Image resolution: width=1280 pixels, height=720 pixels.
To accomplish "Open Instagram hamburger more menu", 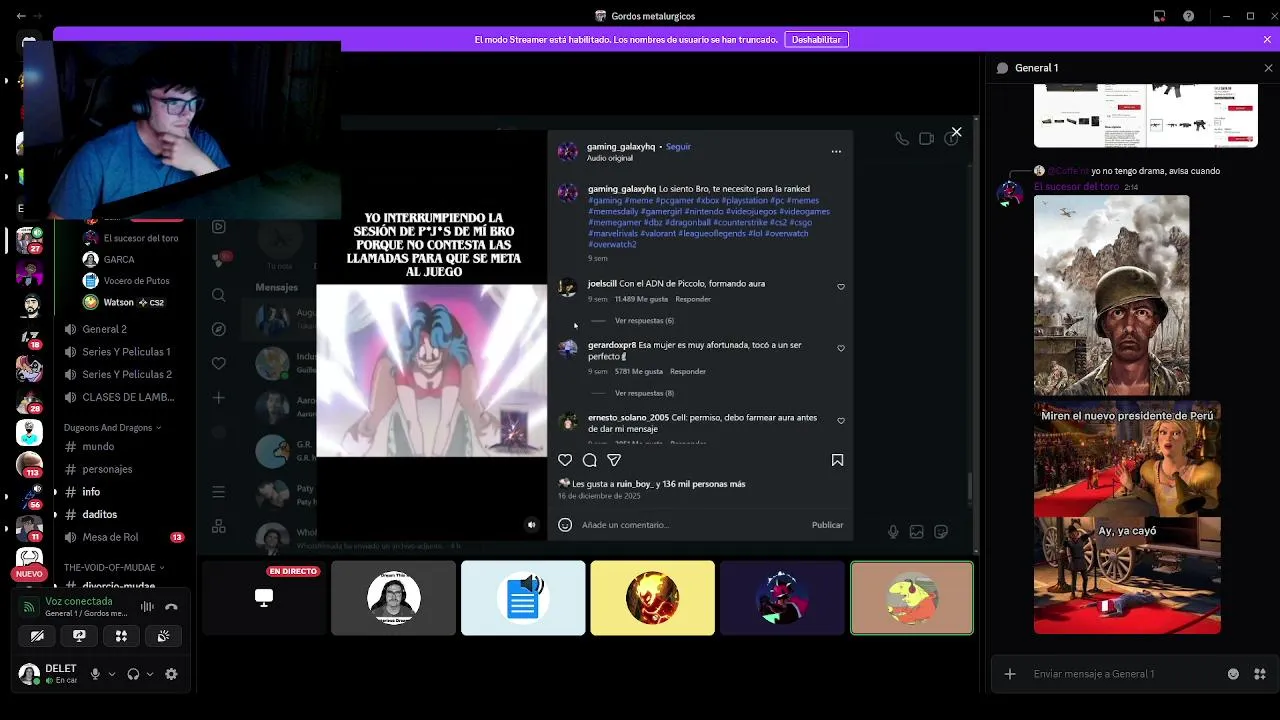I will 219,492.
